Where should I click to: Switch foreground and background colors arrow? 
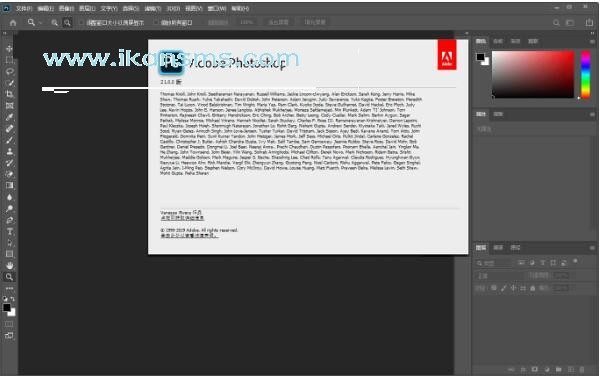pos(13,299)
